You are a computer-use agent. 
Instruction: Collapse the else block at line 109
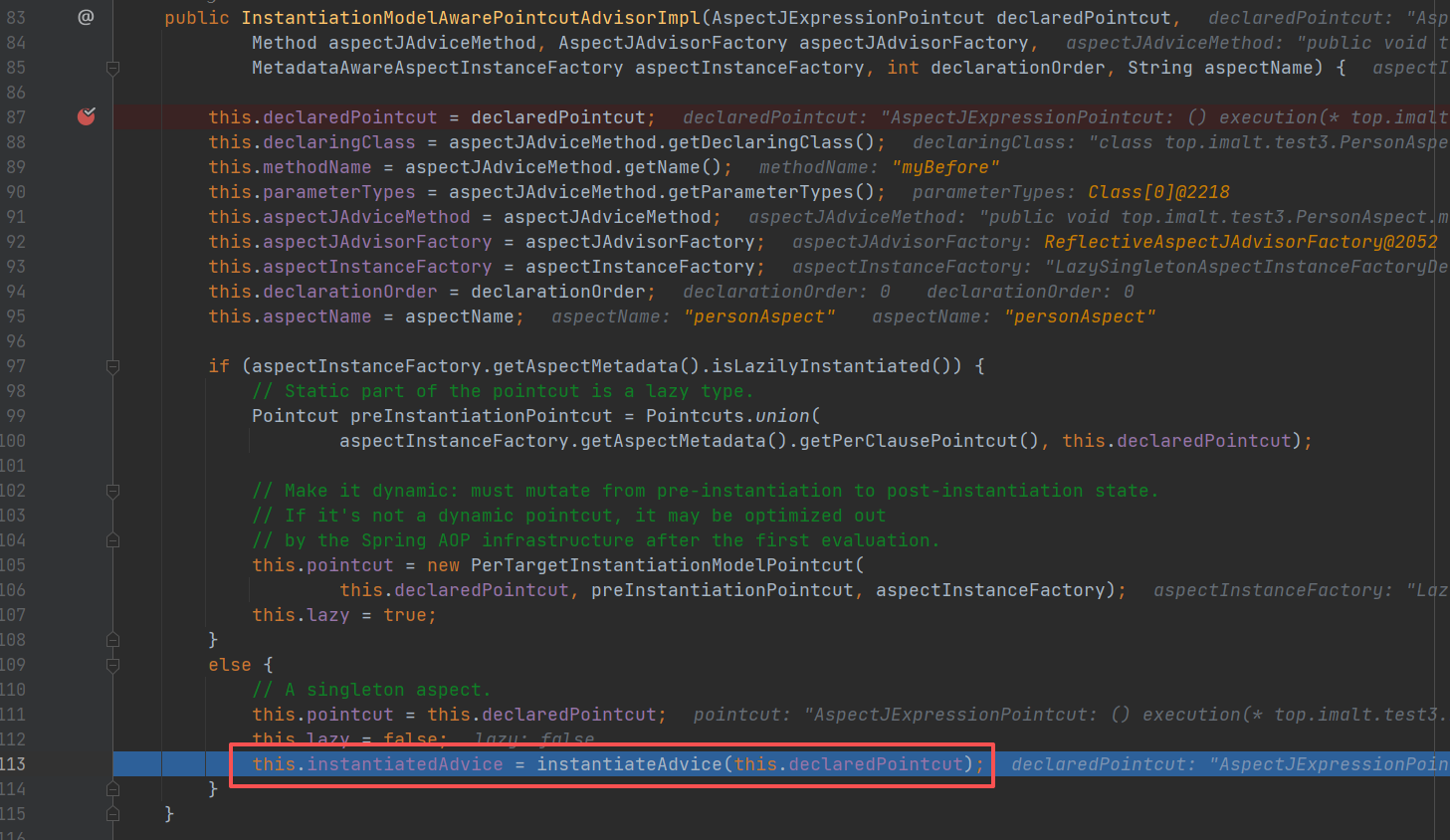pyautogui.click(x=112, y=665)
